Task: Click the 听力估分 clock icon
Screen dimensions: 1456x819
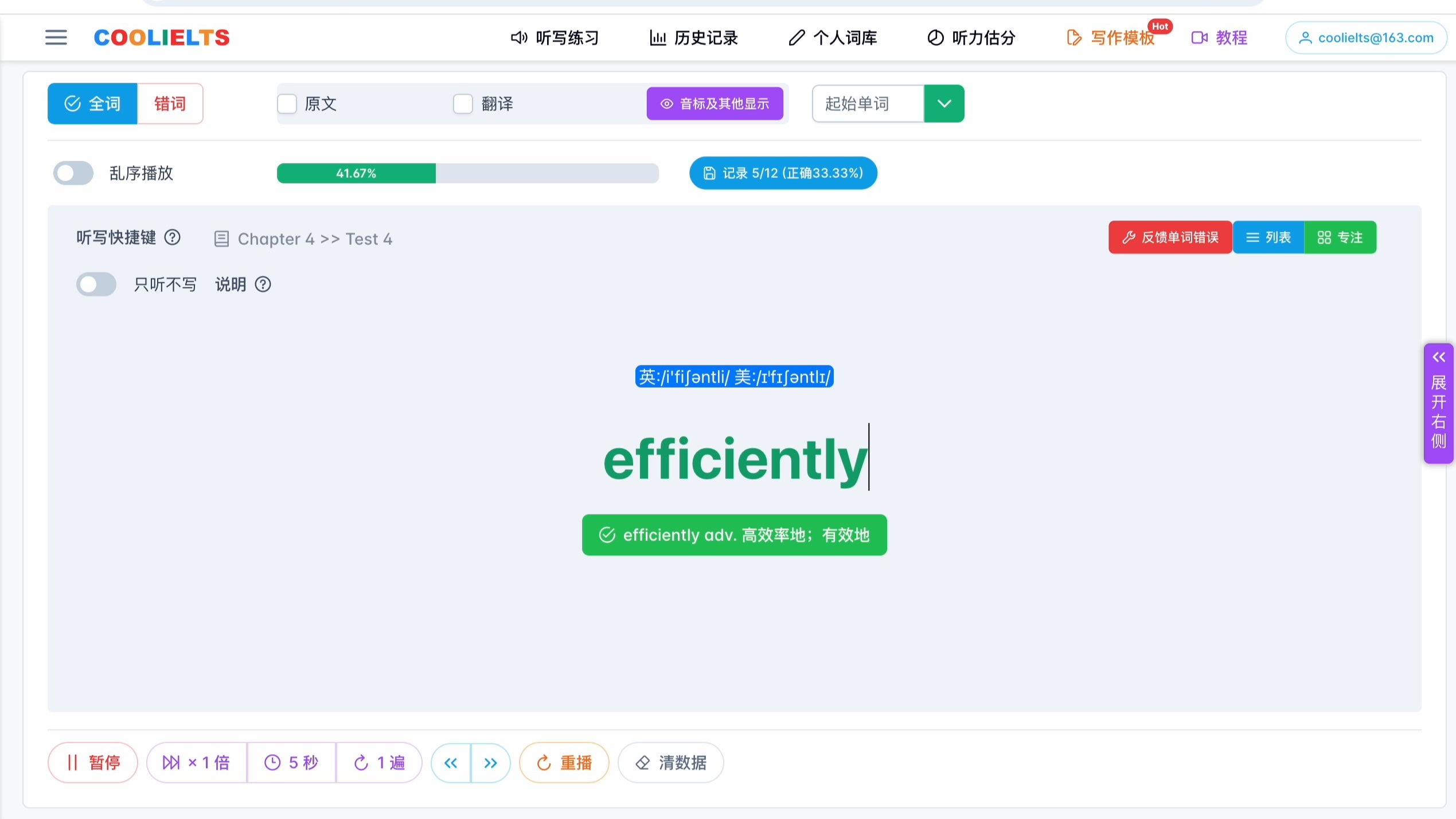Action: [x=935, y=37]
